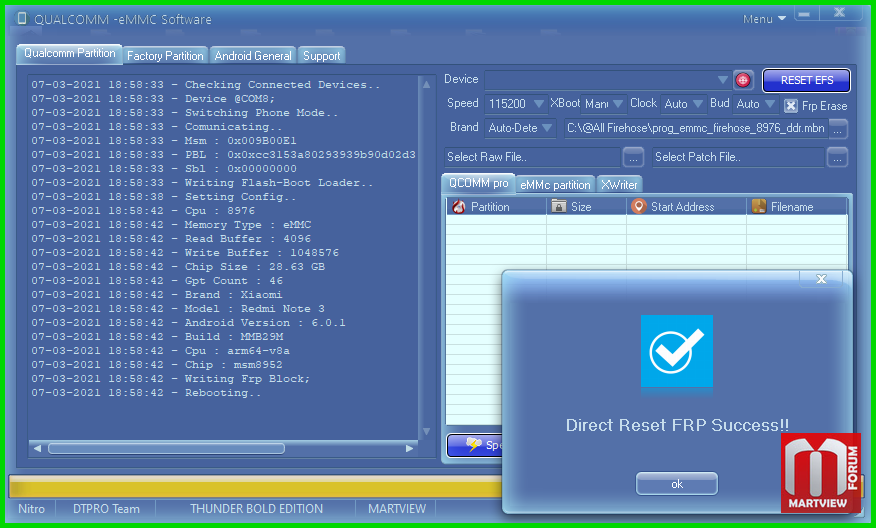Switch to the Qualcomm Partition tab
This screenshot has height=528, width=876.
[70, 54]
